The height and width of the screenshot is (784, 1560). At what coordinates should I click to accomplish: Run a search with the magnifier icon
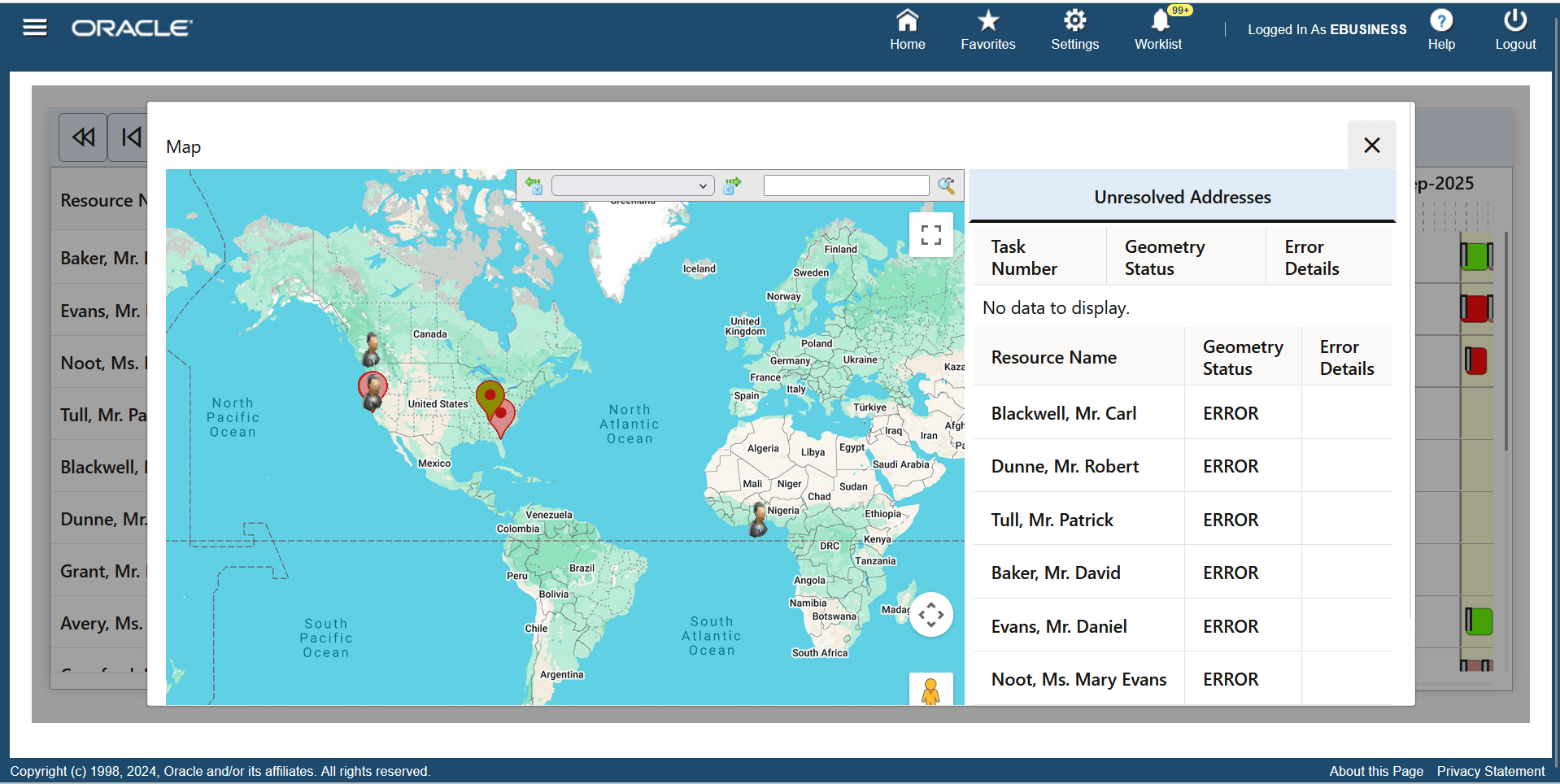(945, 185)
